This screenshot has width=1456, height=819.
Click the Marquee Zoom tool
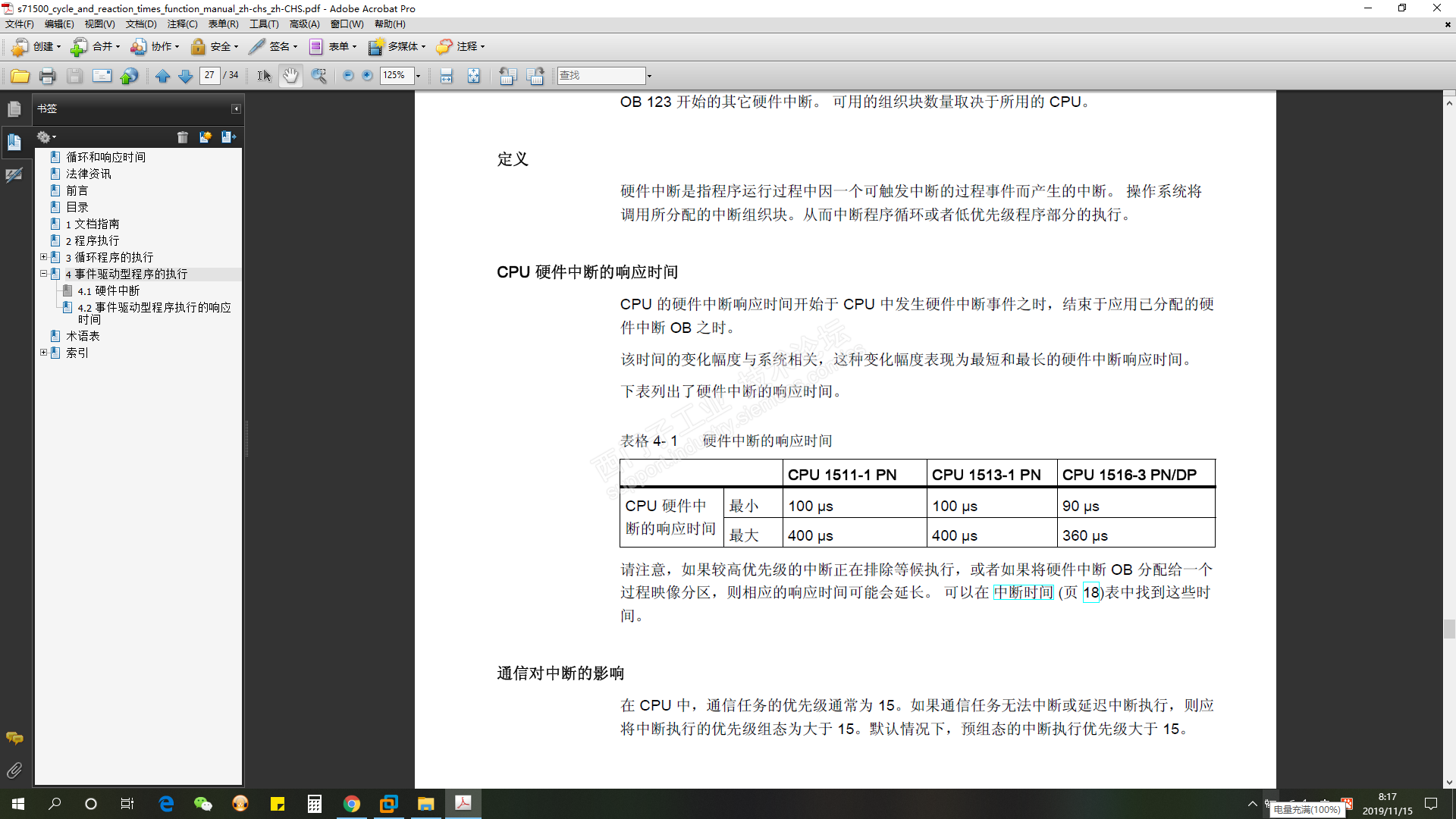(318, 76)
